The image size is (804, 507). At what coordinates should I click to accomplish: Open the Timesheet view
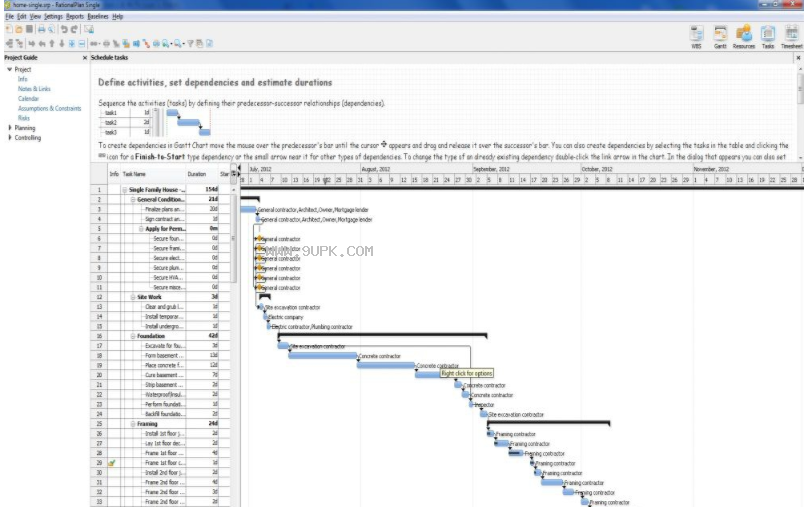[x=792, y=36]
